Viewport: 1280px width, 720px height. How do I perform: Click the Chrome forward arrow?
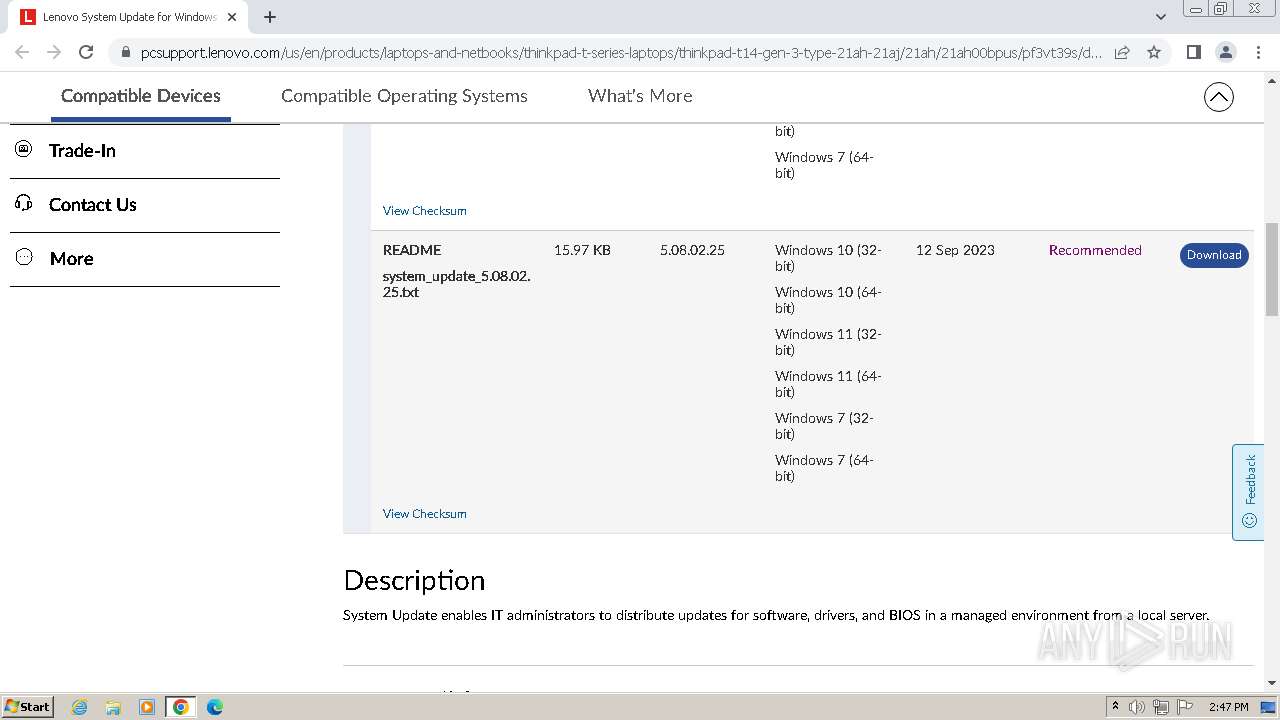[x=54, y=52]
